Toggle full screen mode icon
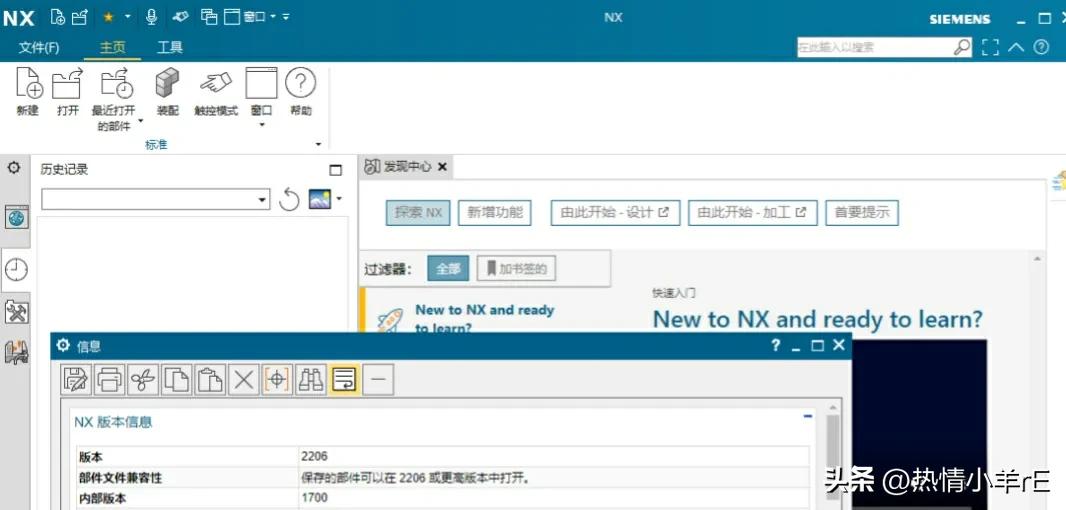Screen dimensions: 1066x510 [x=991, y=47]
